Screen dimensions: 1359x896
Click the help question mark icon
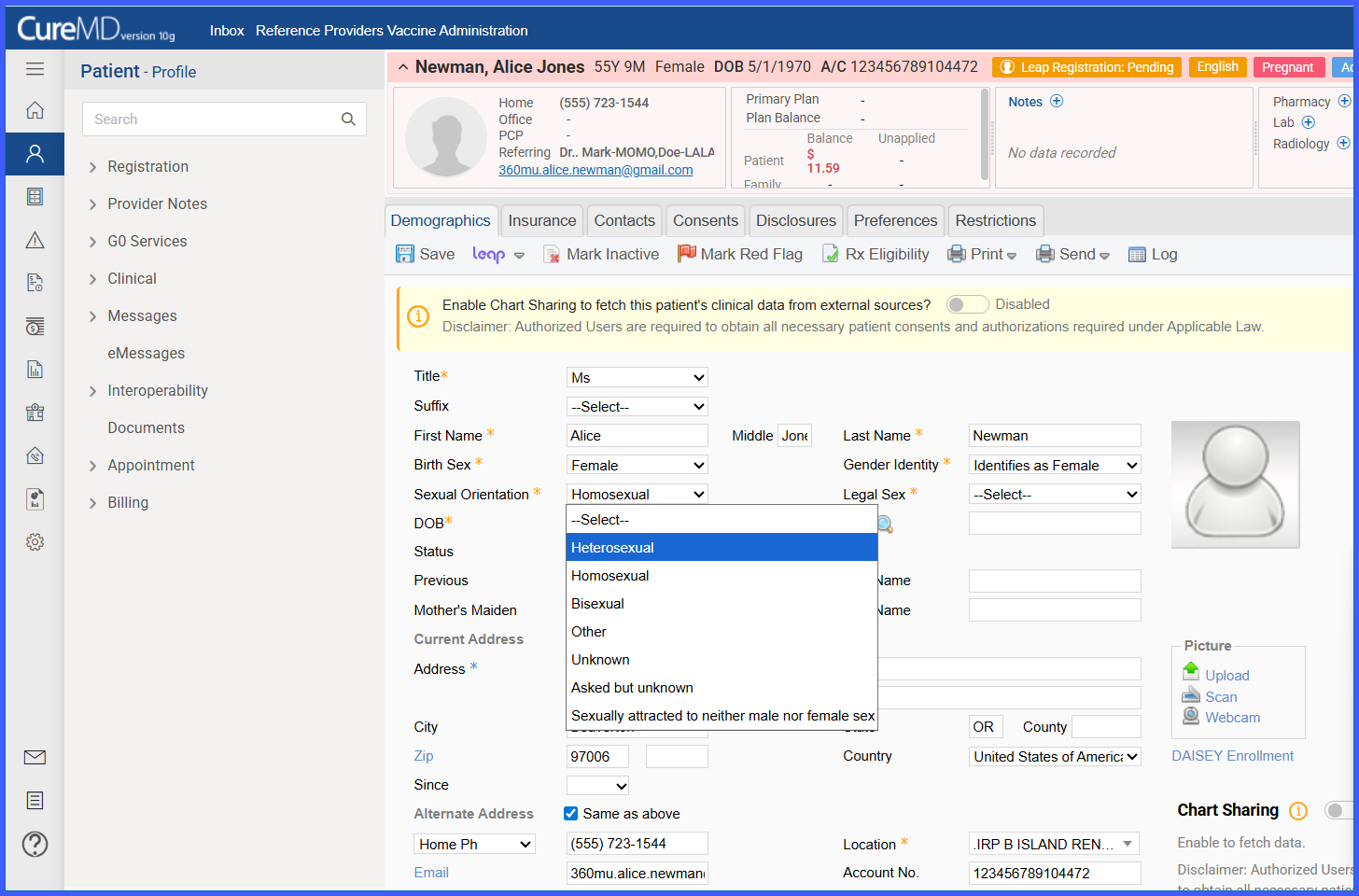(x=35, y=844)
